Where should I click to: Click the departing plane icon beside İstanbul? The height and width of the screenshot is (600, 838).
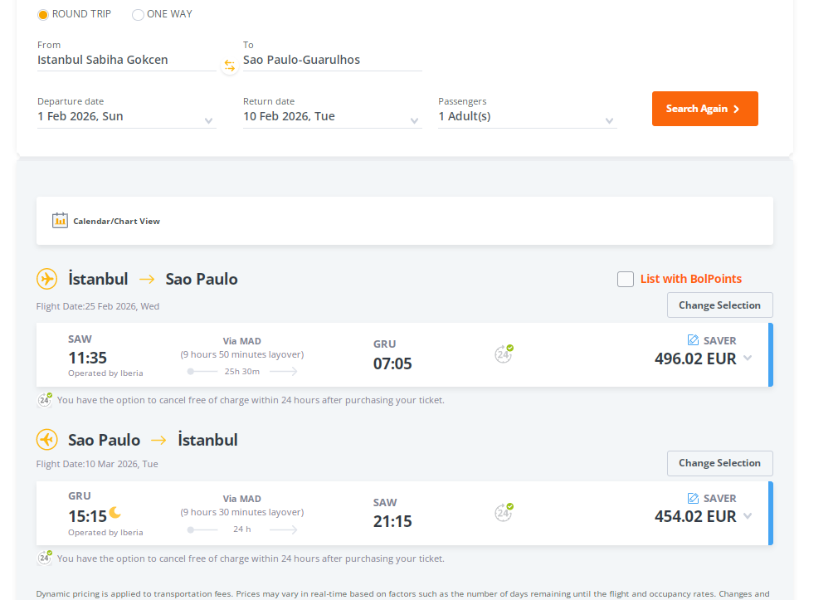point(47,279)
